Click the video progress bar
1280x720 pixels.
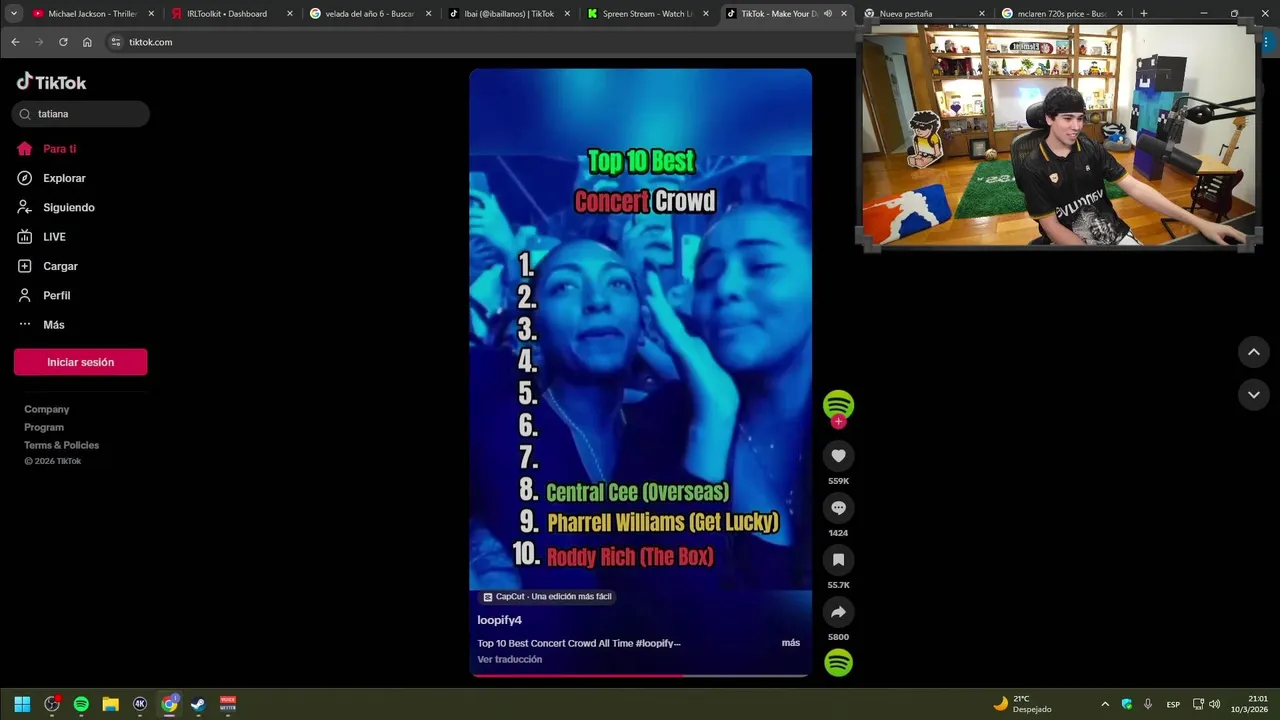coord(640,675)
